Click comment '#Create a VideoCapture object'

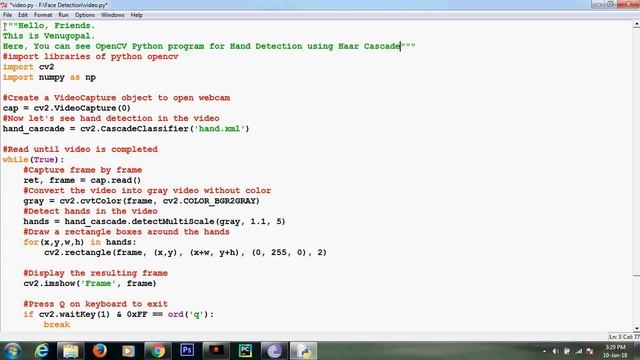116,98
